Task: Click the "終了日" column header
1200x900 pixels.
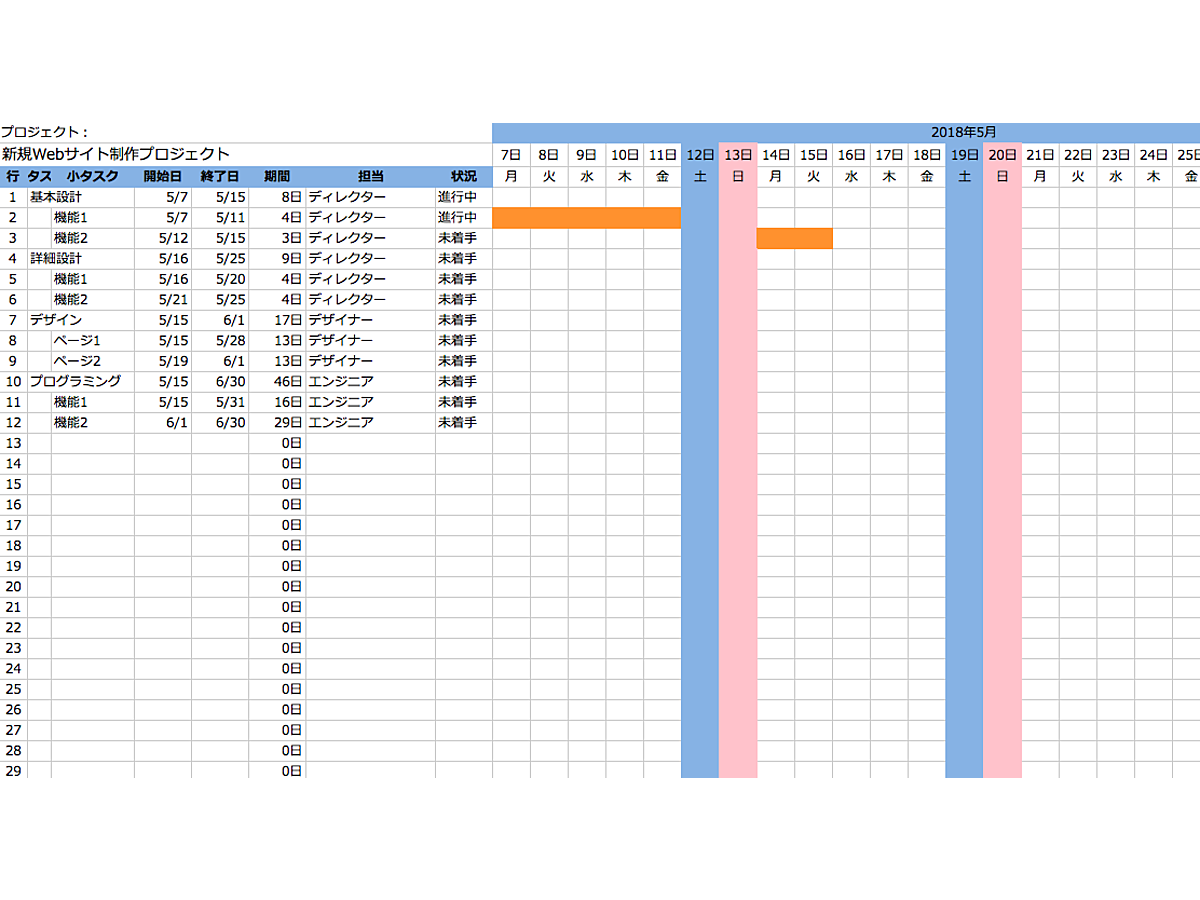Action: click(220, 177)
